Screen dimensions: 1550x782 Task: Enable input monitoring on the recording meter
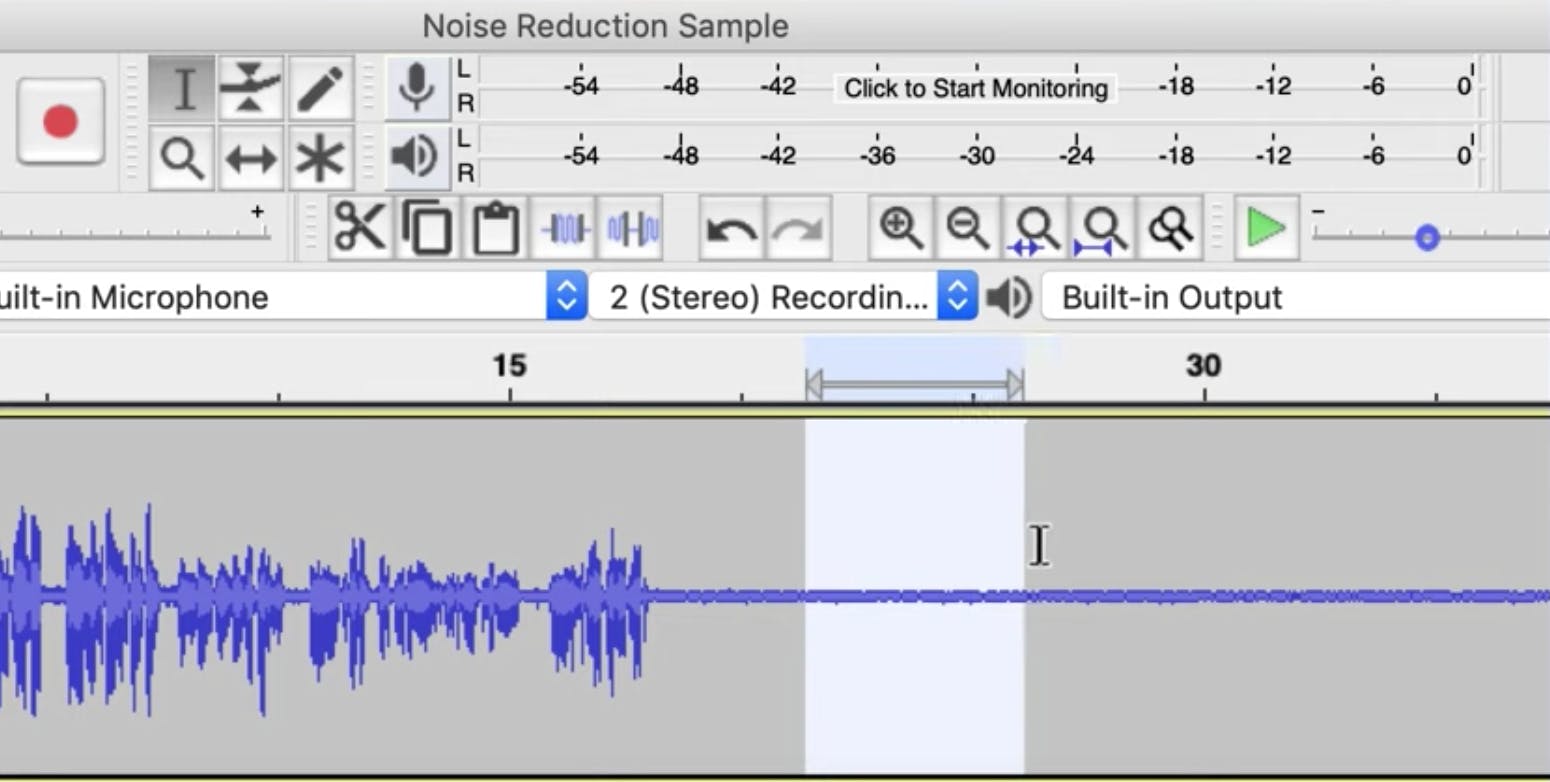point(973,88)
